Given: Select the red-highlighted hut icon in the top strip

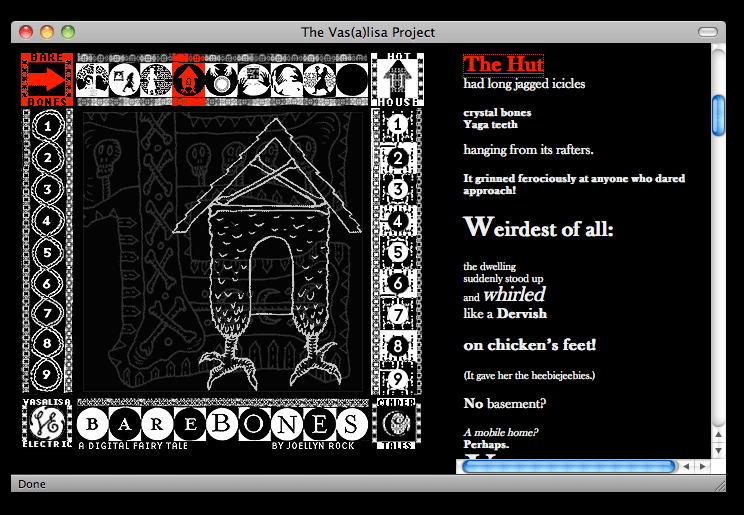Looking at the screenshot, I should click(x=189, y=80).
